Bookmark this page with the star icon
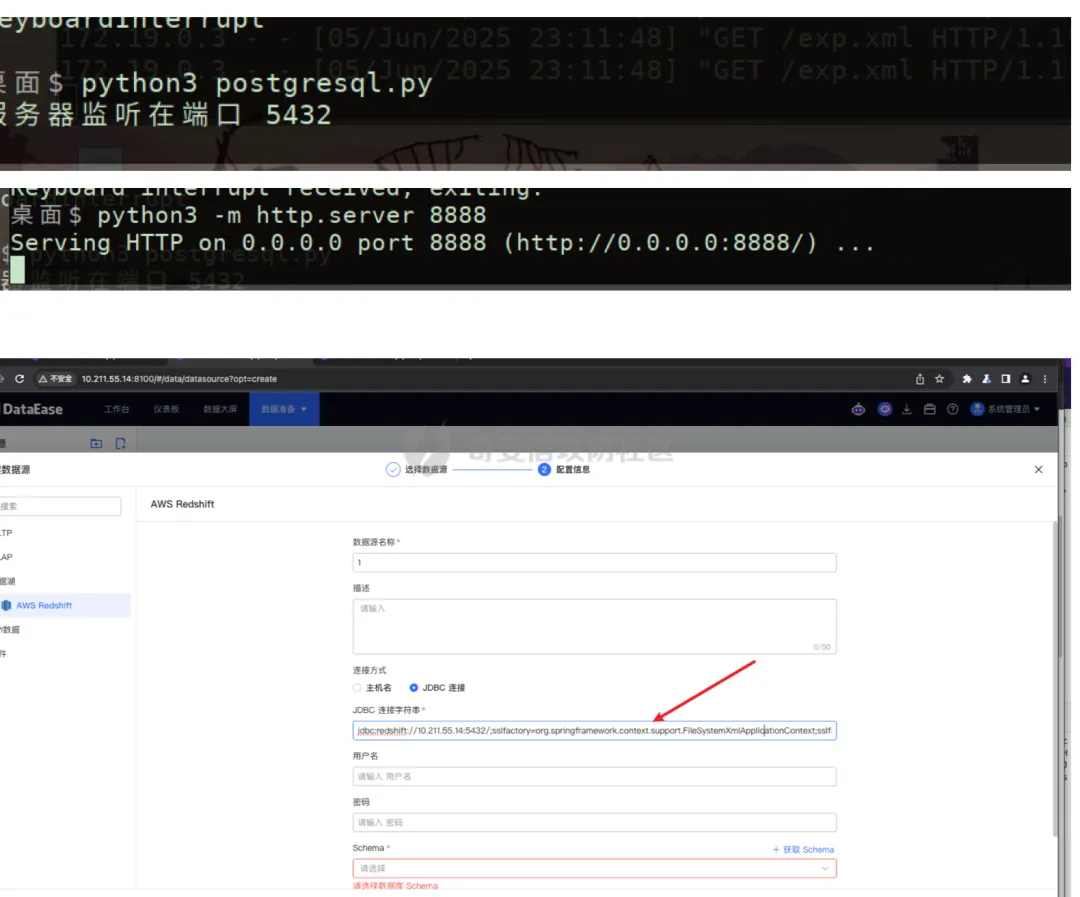Image resolution: width=1080 pixels, height=897 pixels. (939, 379)
